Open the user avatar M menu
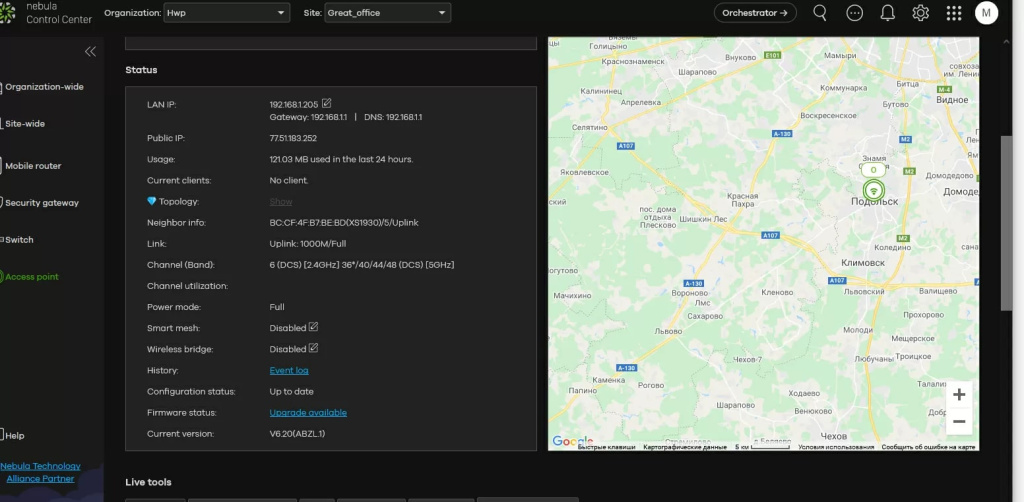Viewport: 1024px width, 502px height. point(986,13)
